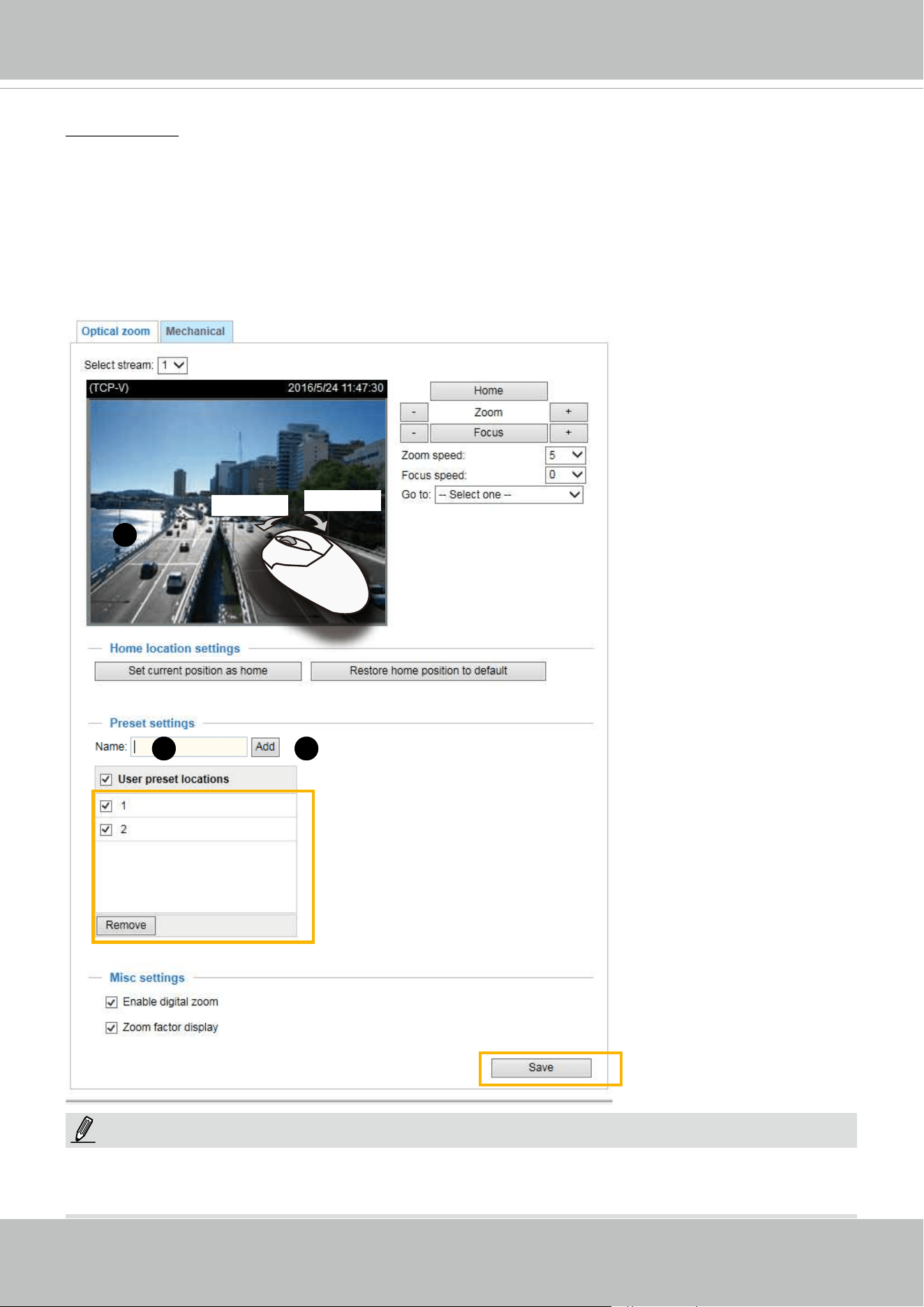Click the Focus minus button

pos(414,433)
